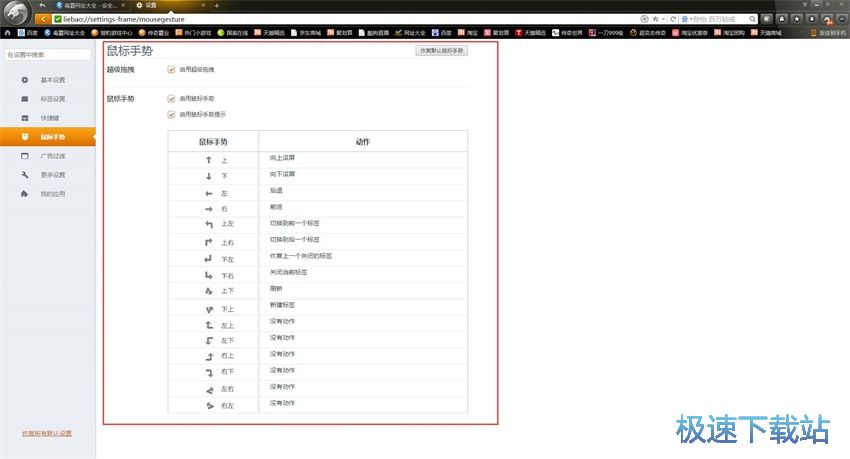Open the 猎豹游戏中心 bookmark
The image size is (850, 459).
pos(112,33)
